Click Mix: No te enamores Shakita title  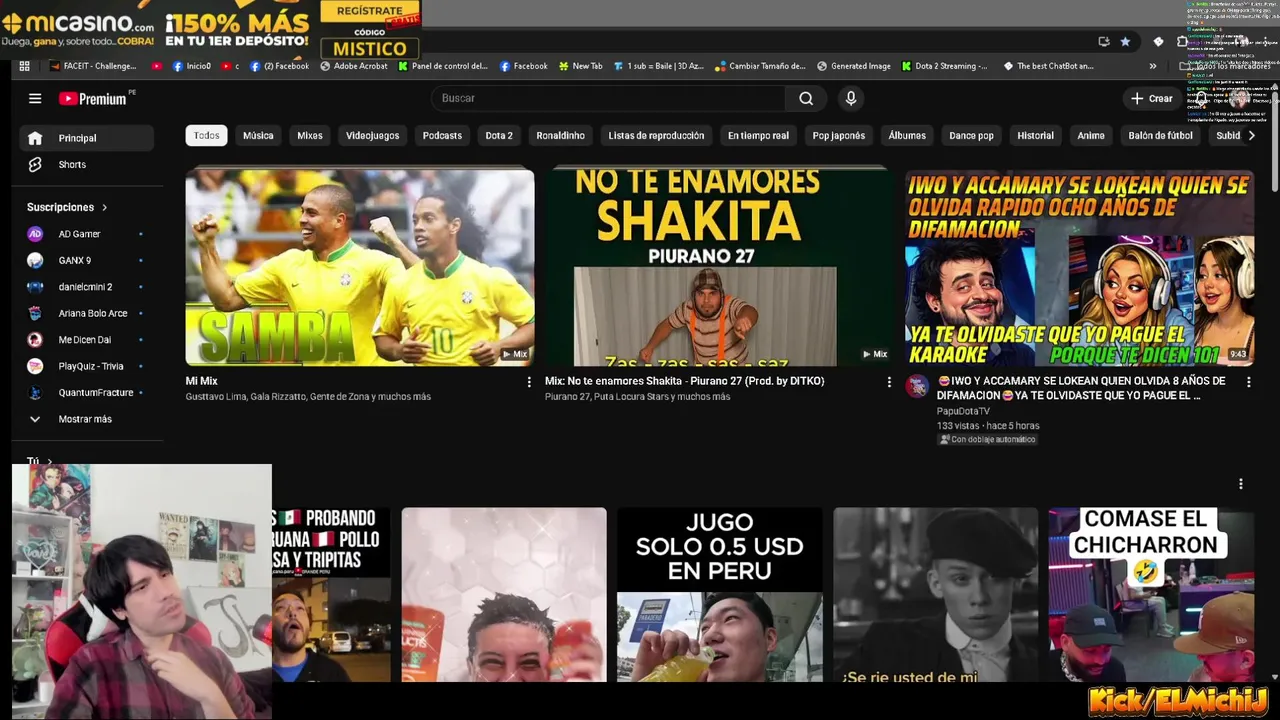pyautogui.click(x=684, y=381)
